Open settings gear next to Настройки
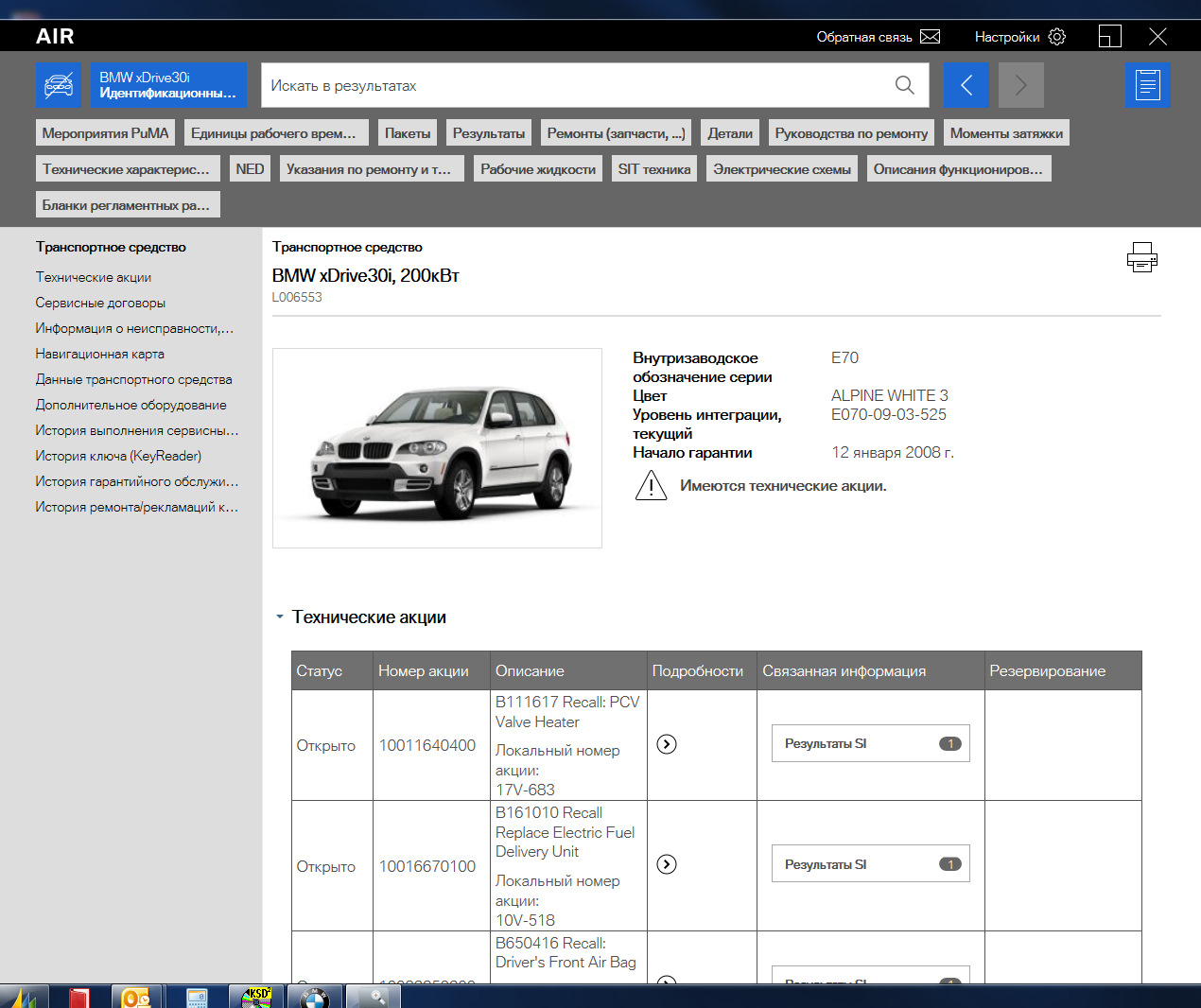 click(x=1057, y=37)
